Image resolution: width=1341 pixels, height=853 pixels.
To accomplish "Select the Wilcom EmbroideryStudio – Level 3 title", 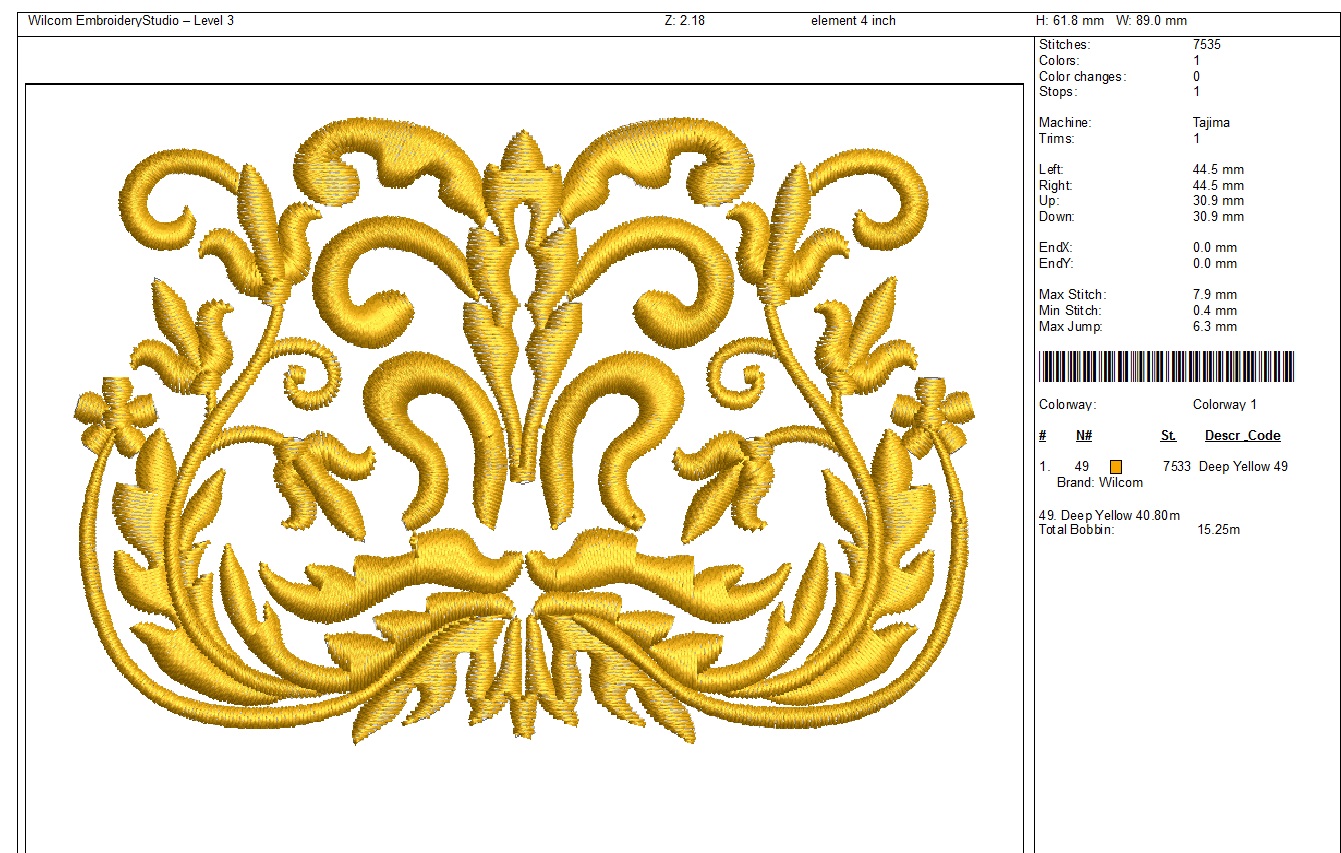I will [x=131, y=20].
